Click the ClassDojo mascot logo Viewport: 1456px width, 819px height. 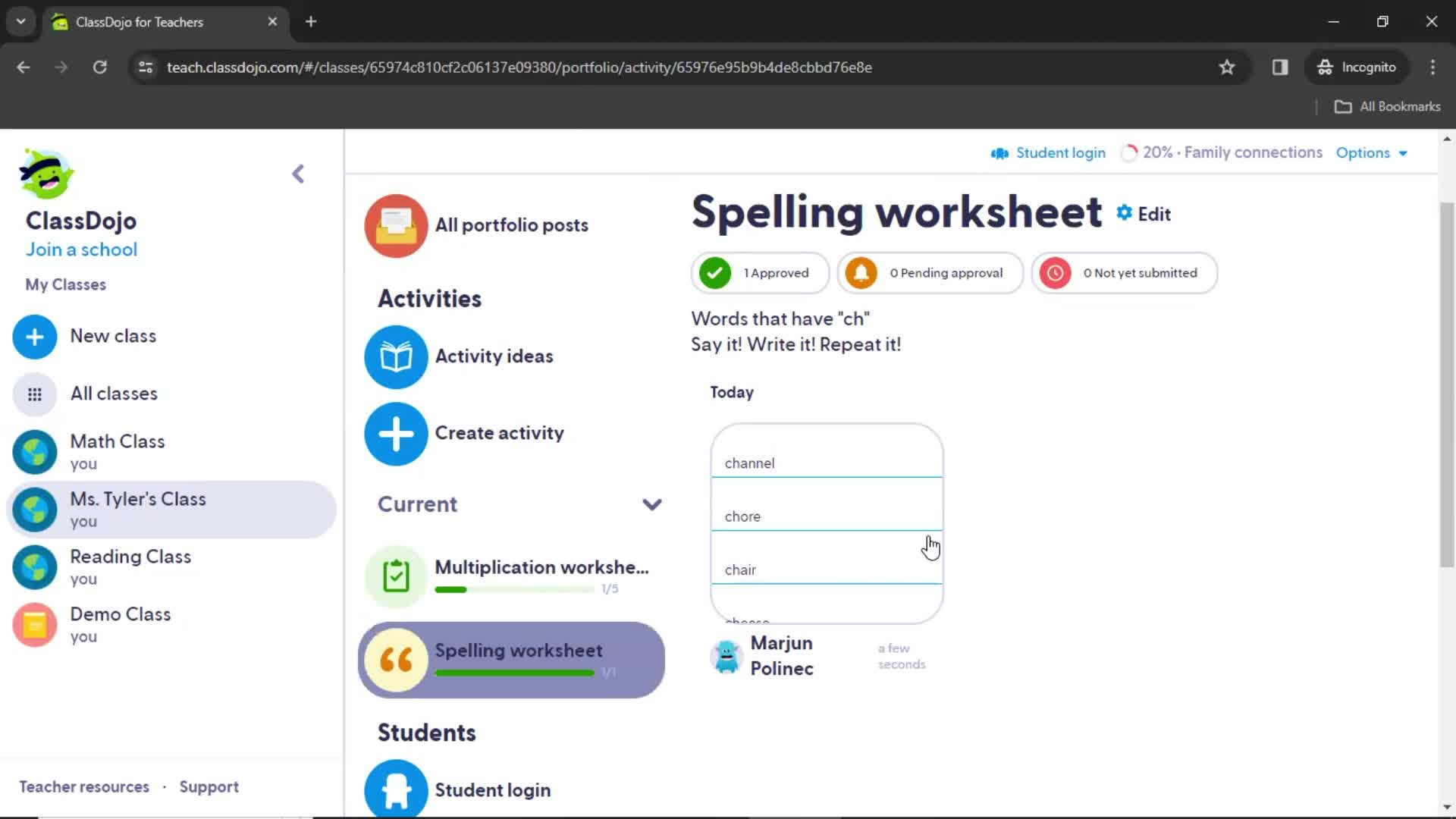(x=46, y=174)
